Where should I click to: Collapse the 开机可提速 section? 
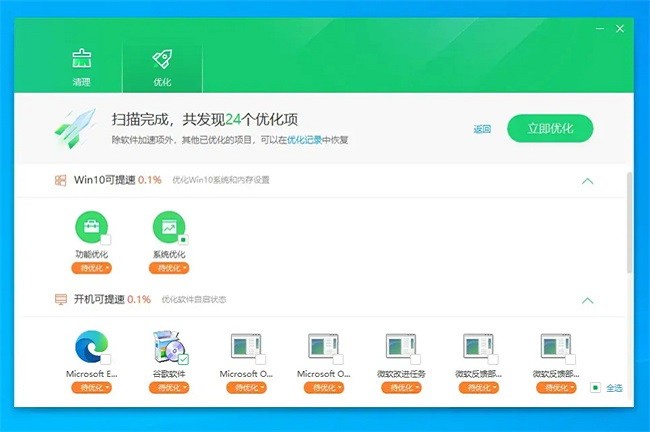click(587, 300)
